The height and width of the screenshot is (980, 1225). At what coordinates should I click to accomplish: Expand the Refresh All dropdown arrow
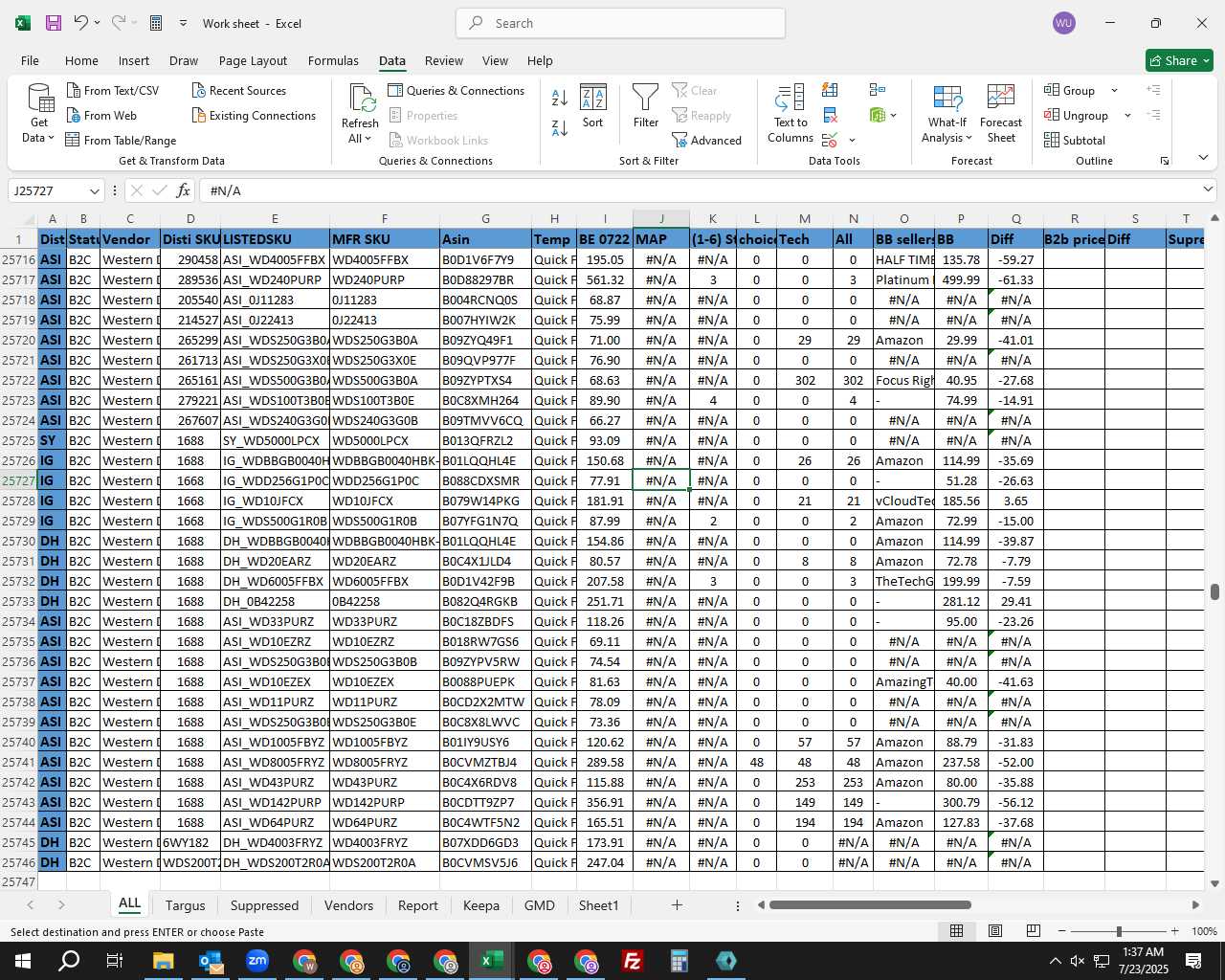coord(367,139)
